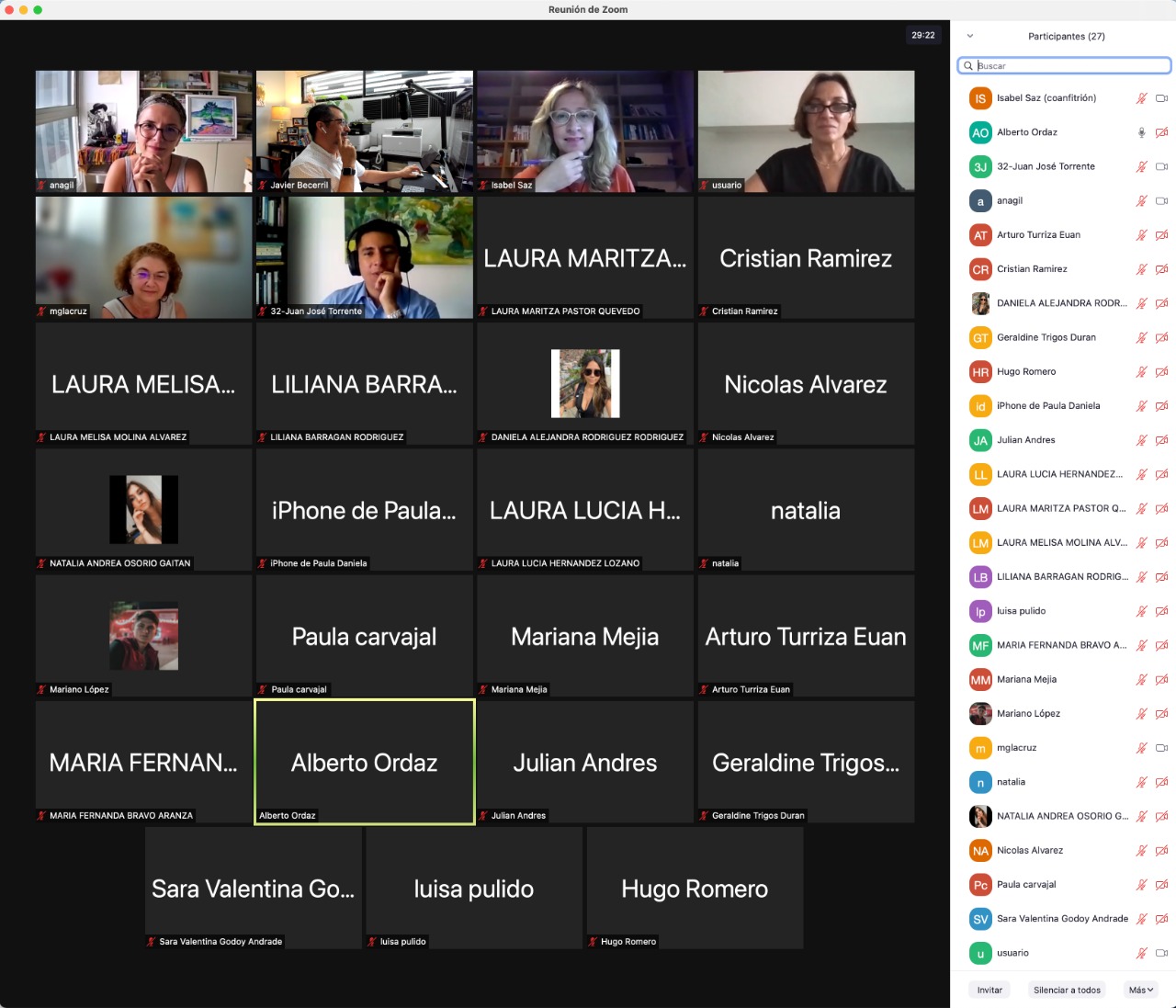Click Alberto Ordaz active microphone icon

tap(1142, 132)
